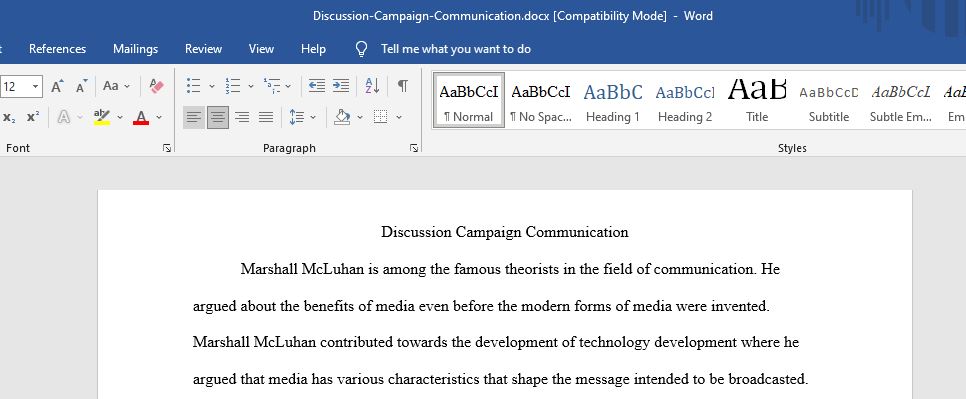Apply the No Spacing style
This screenshot has width=966, height=399.
(x=541, y=100)
